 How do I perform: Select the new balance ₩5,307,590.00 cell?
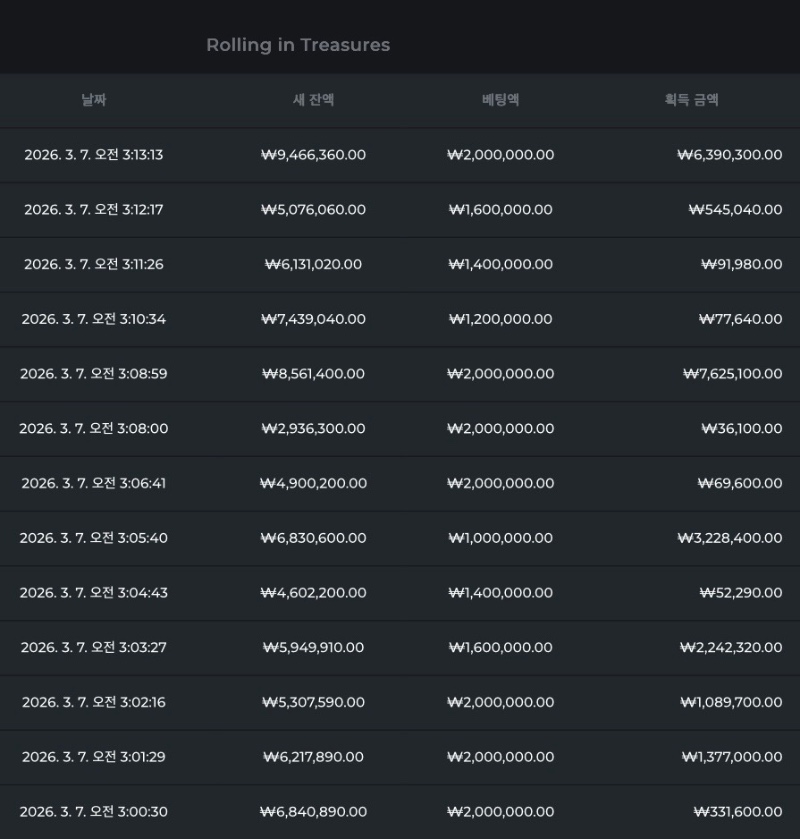313,702
